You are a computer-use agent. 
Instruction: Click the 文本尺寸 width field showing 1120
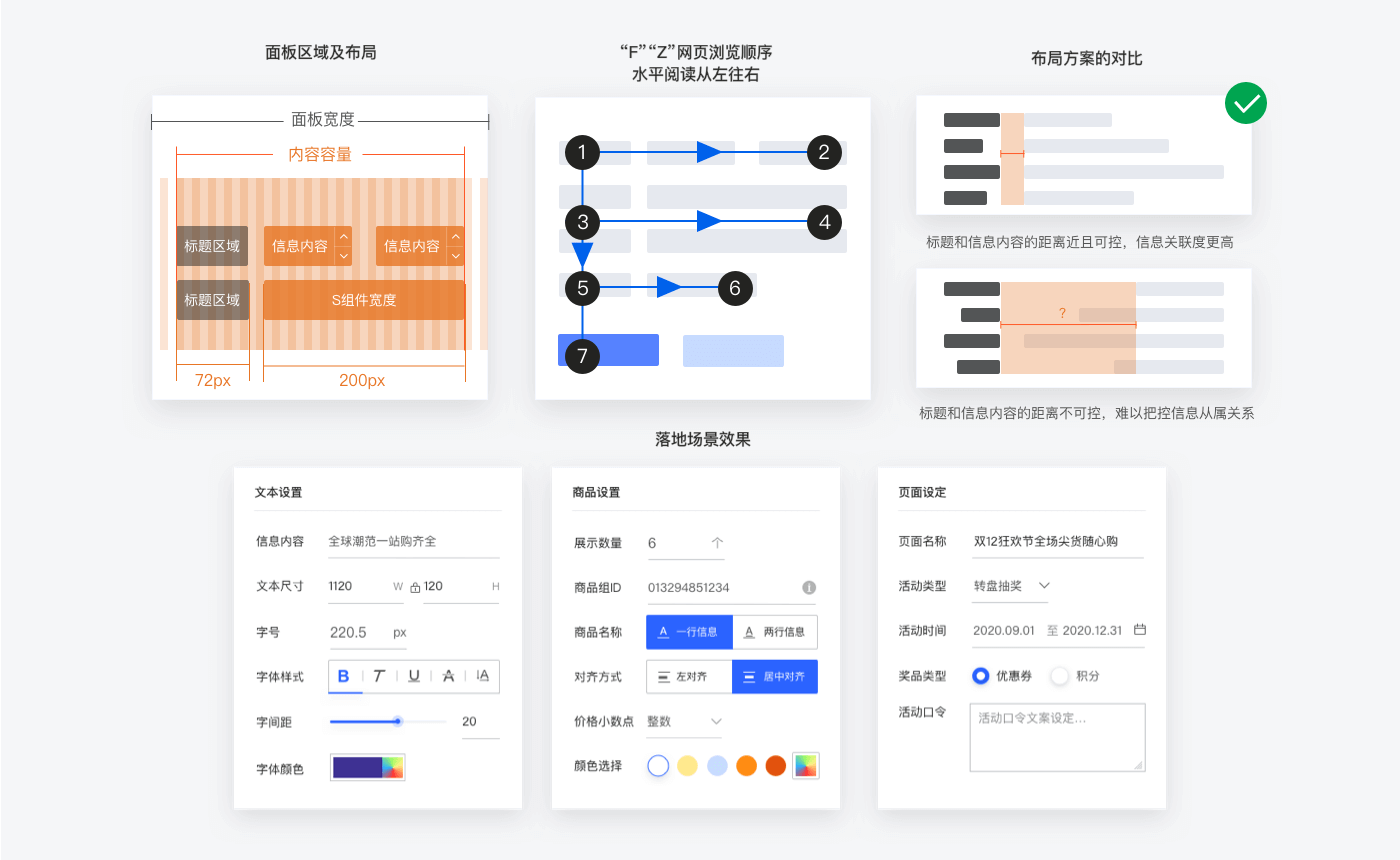point(366,586)
